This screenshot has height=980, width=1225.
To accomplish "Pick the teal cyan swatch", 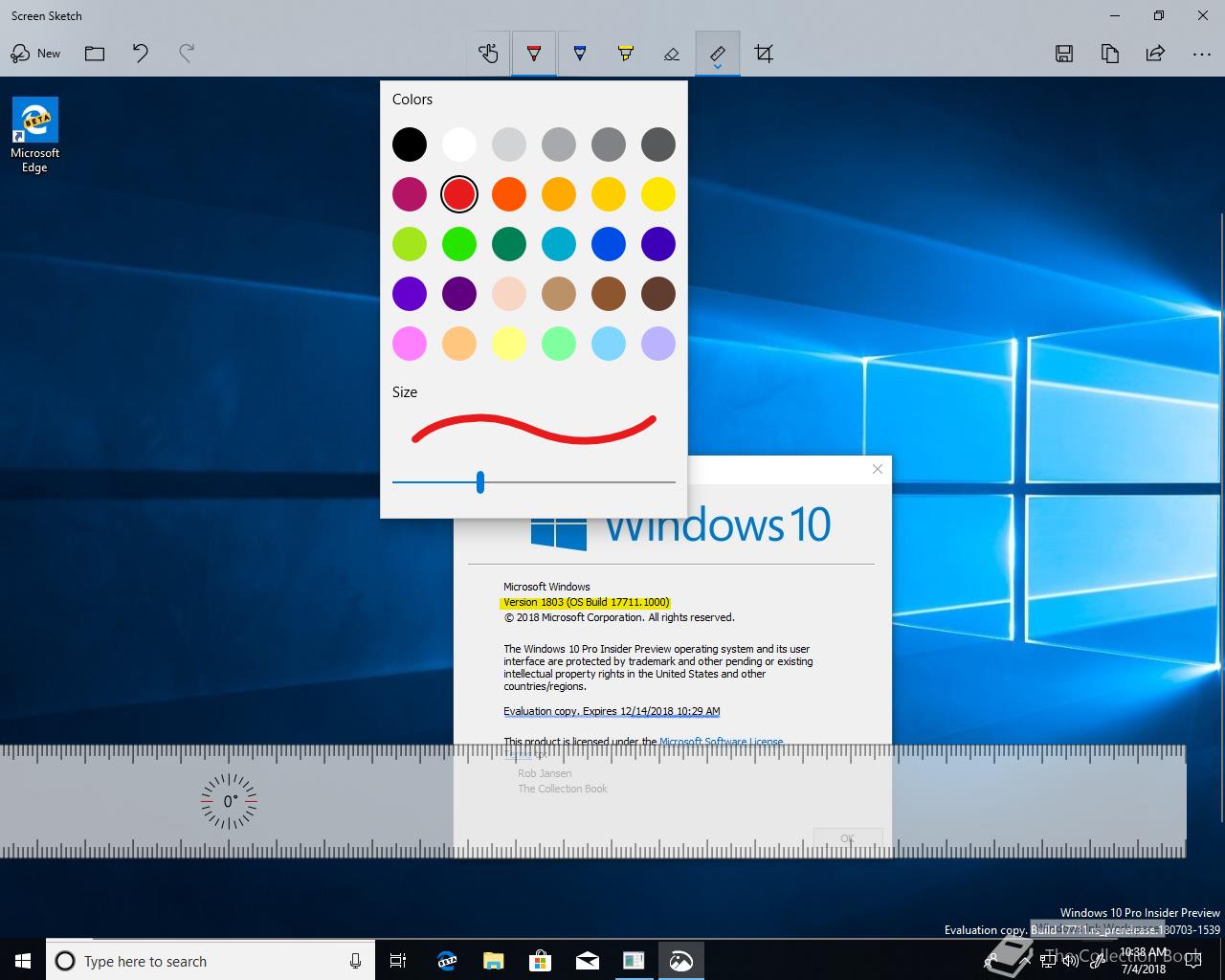I will (559, 244).
